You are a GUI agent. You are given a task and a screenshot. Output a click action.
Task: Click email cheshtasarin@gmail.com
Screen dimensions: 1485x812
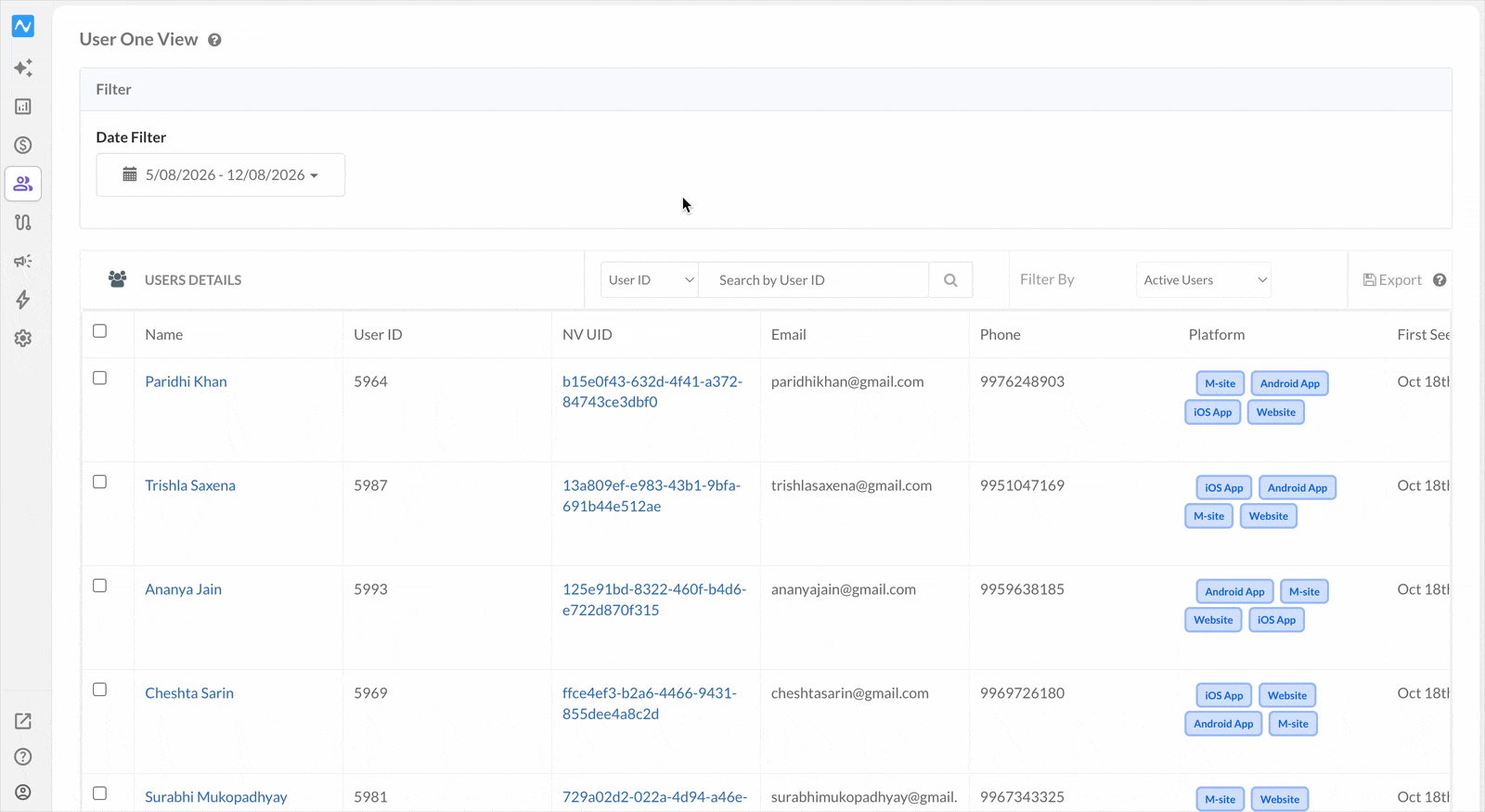850,693
